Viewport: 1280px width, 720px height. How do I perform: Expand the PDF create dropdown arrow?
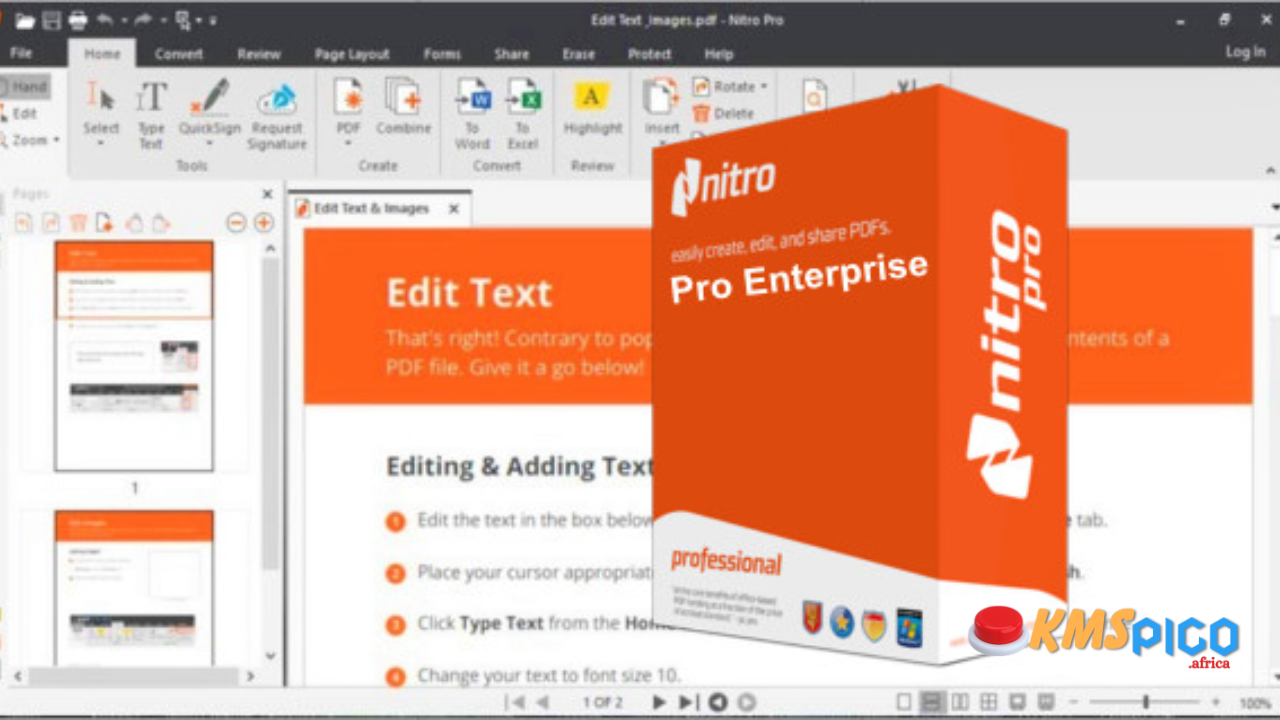point(348,144)
